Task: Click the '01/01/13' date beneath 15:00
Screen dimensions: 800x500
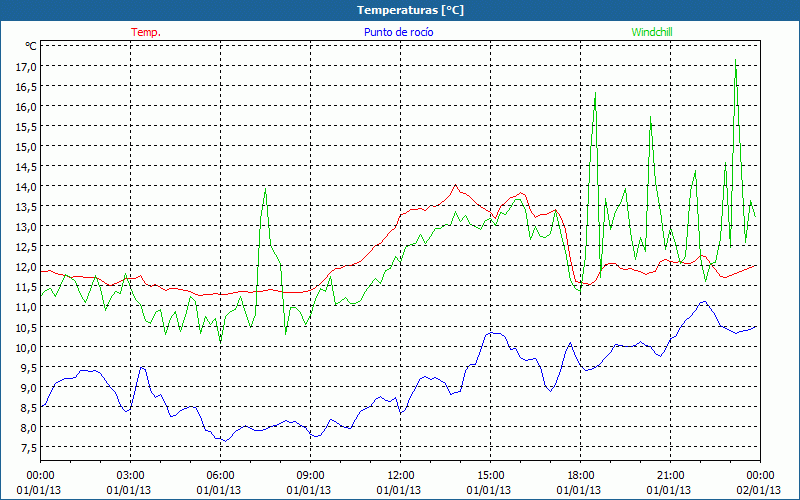Action: click(488, 490)
